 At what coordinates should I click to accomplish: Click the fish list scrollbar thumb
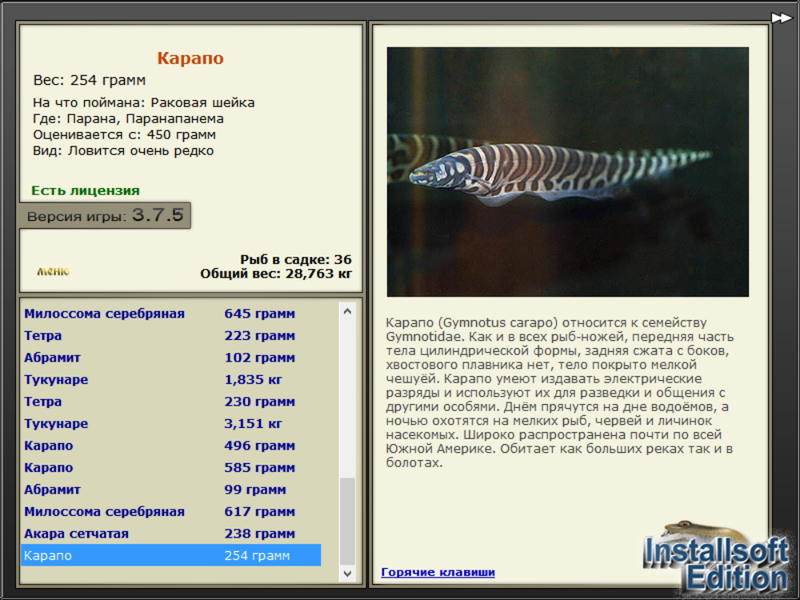(347, 521)
